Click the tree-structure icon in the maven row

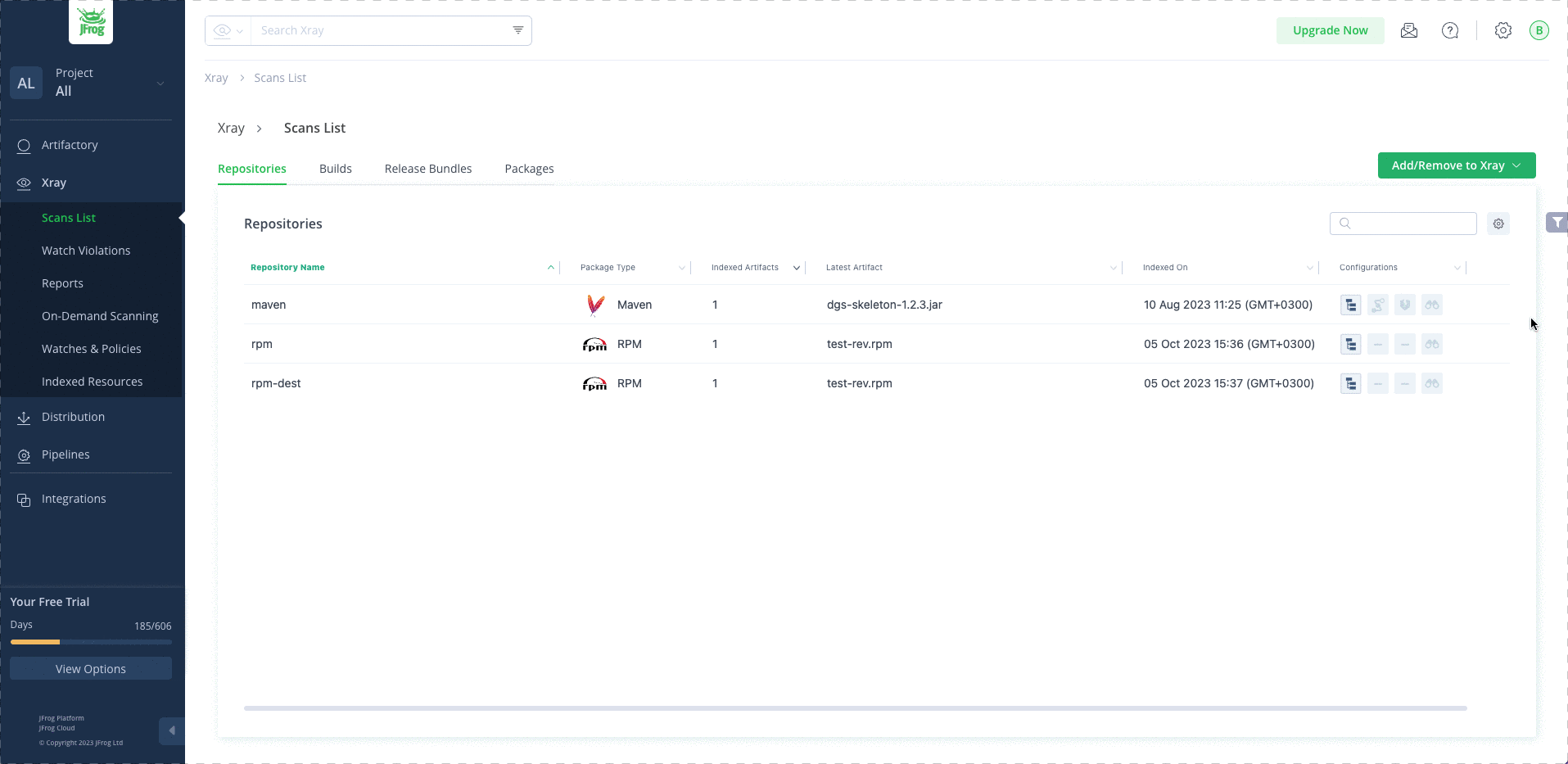tap(1350, 305)
